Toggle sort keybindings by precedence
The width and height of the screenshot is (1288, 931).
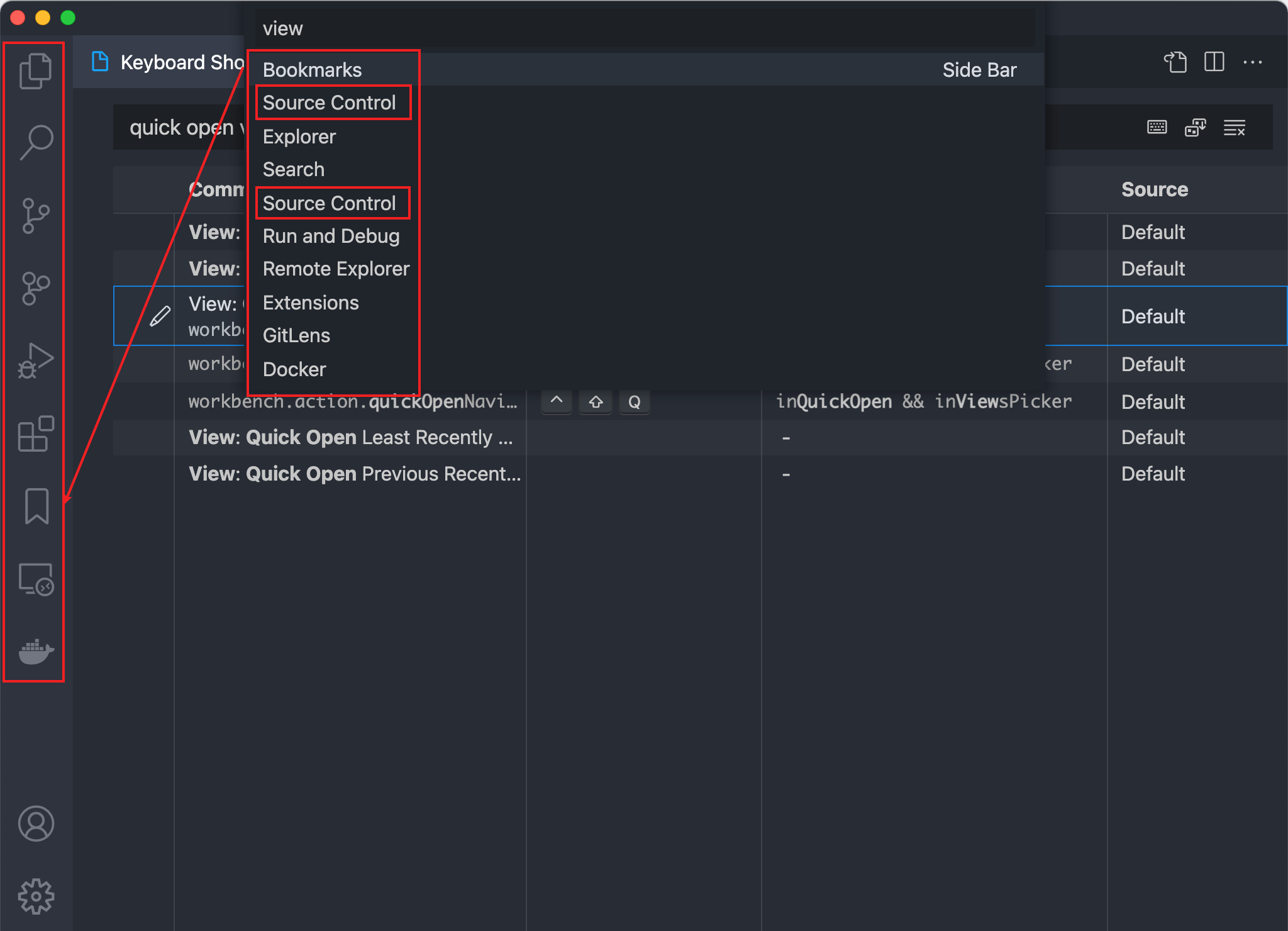point(1196,127)
